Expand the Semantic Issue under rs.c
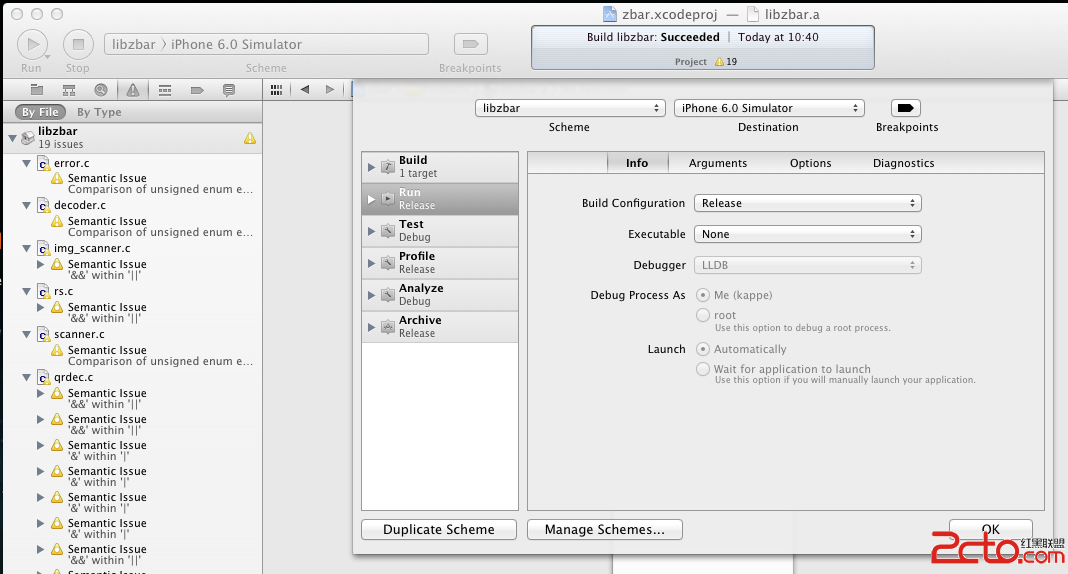Screen dimensions: 1068x574 pyautogui.click(x=40, y=307)
